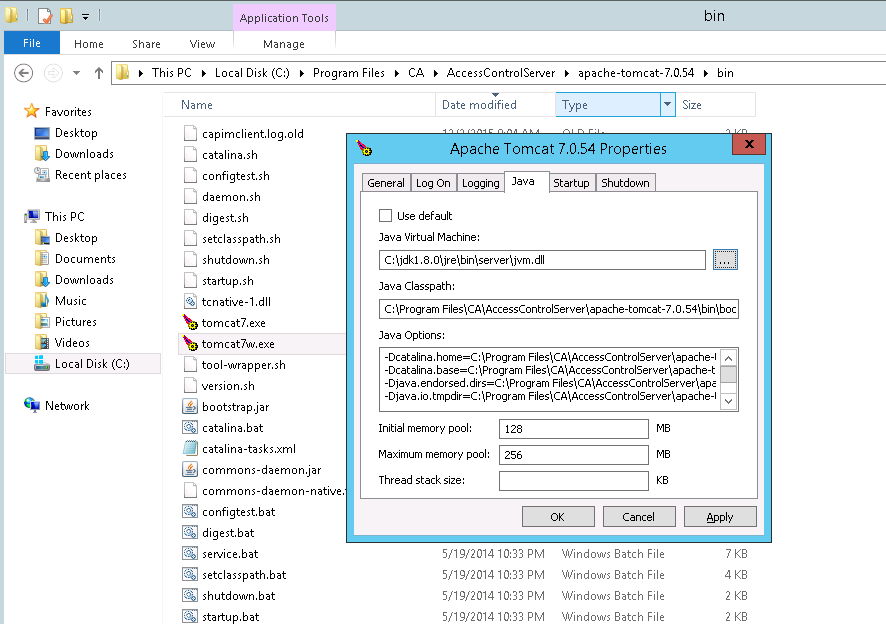
Task: Switch to the General tab
Action: click(x=386, y=183)
